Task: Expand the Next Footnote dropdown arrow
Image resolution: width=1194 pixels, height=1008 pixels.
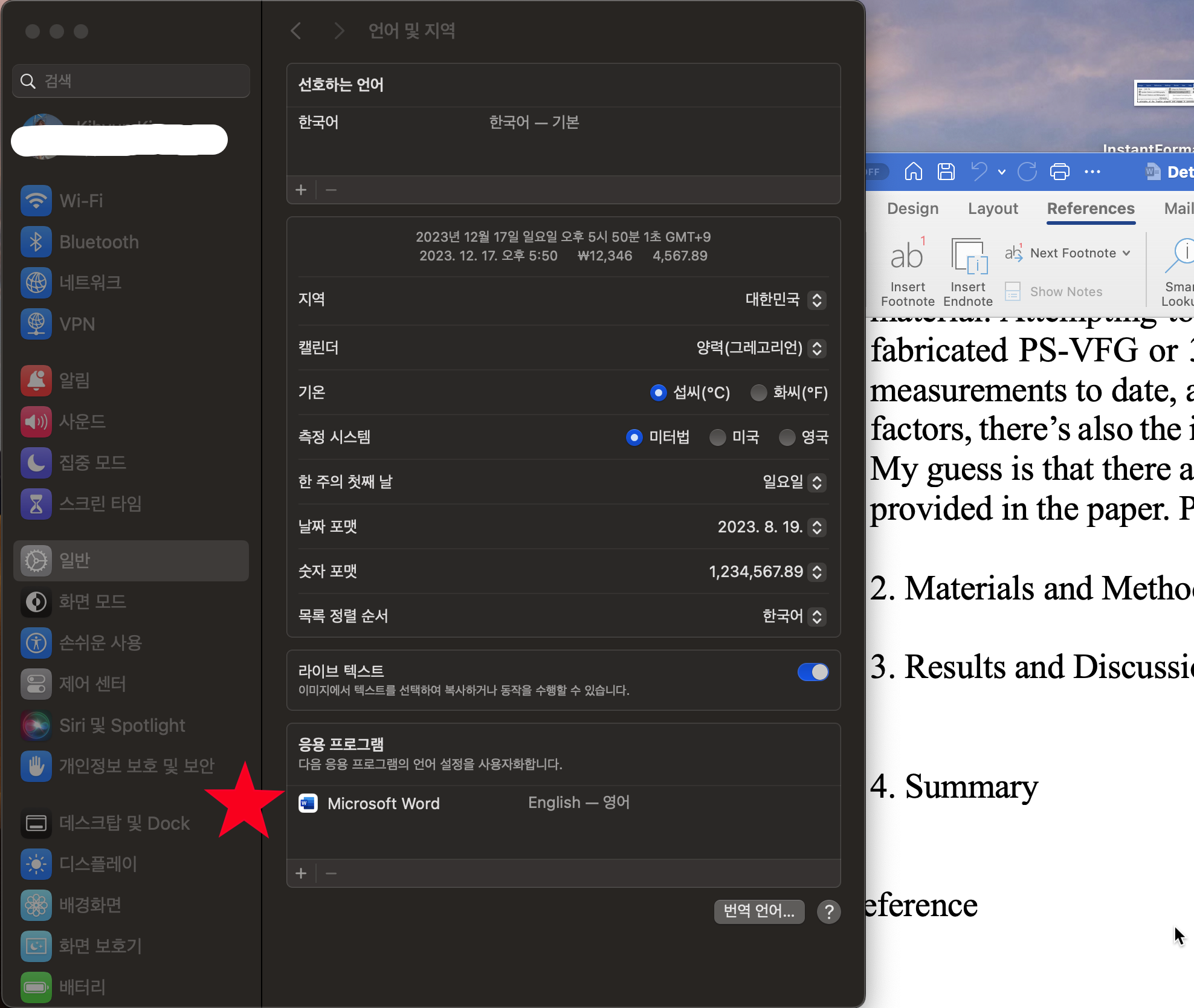Action: [1126, 253]
